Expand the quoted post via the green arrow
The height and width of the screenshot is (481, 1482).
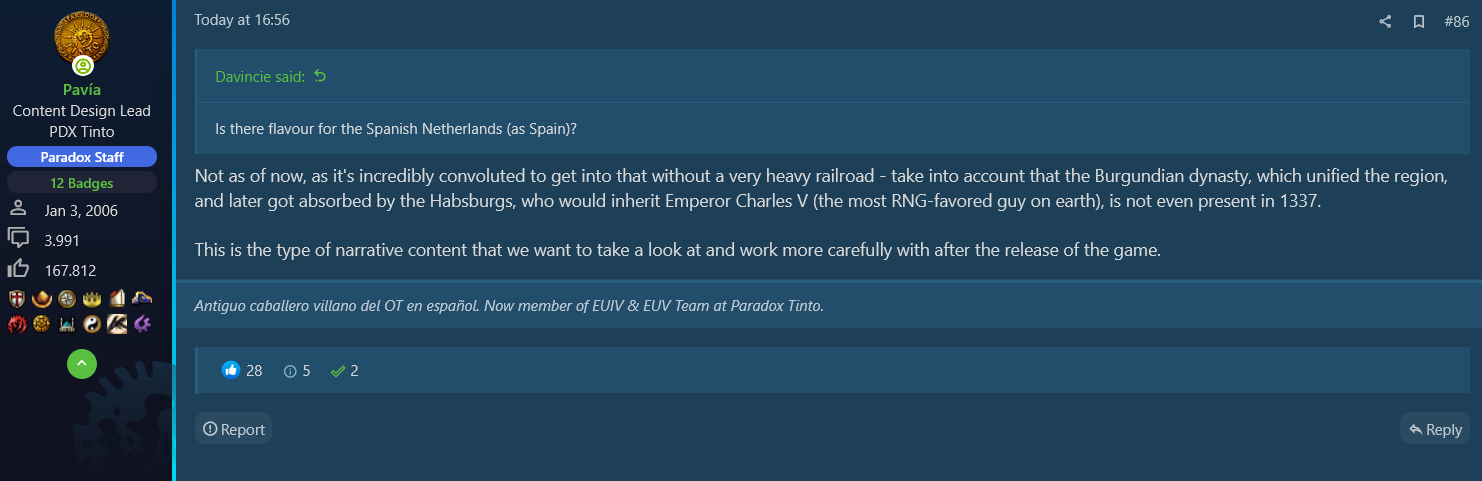(x=320, y=76)
